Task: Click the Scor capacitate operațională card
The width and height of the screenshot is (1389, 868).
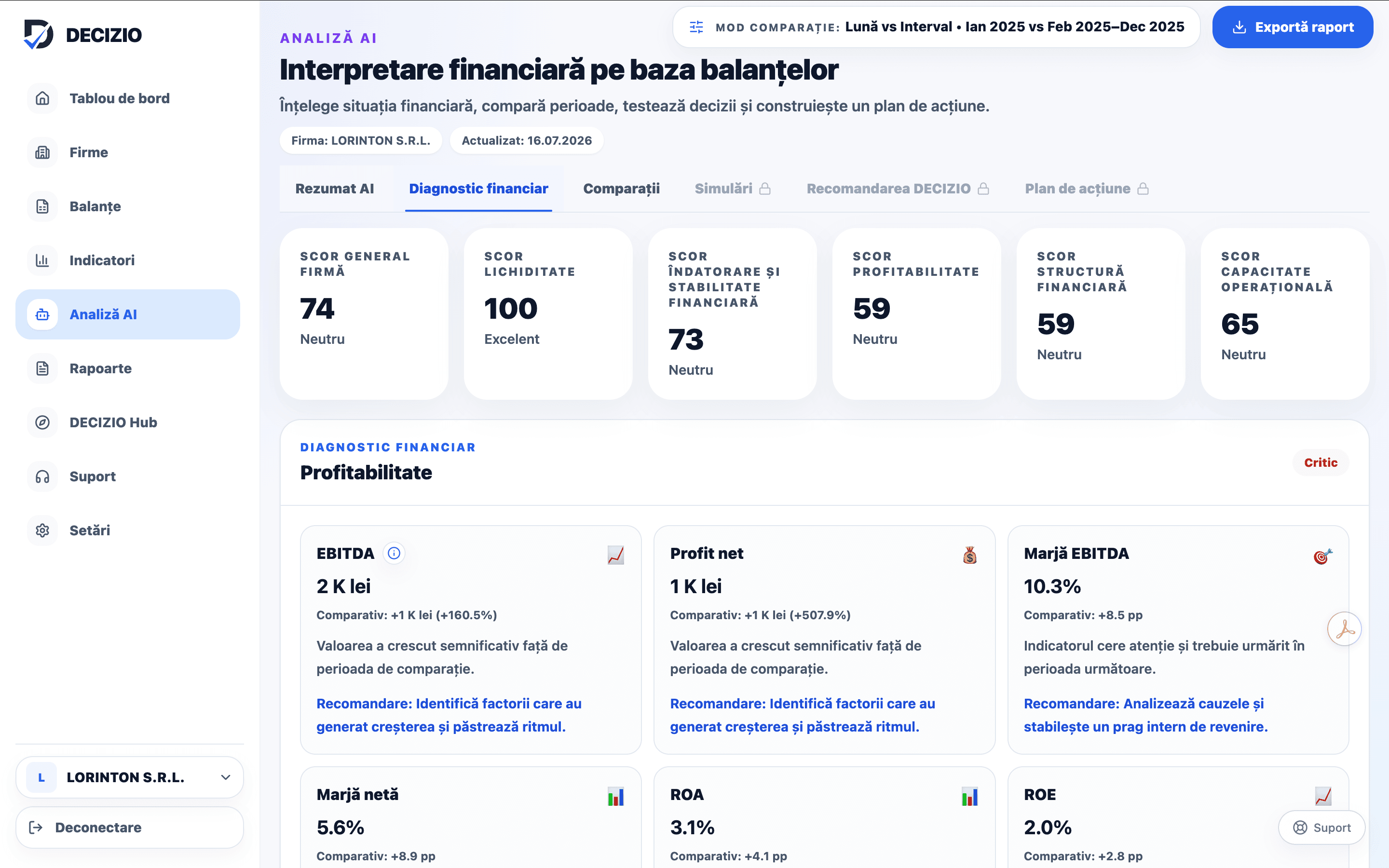Action: (1285, 313)
